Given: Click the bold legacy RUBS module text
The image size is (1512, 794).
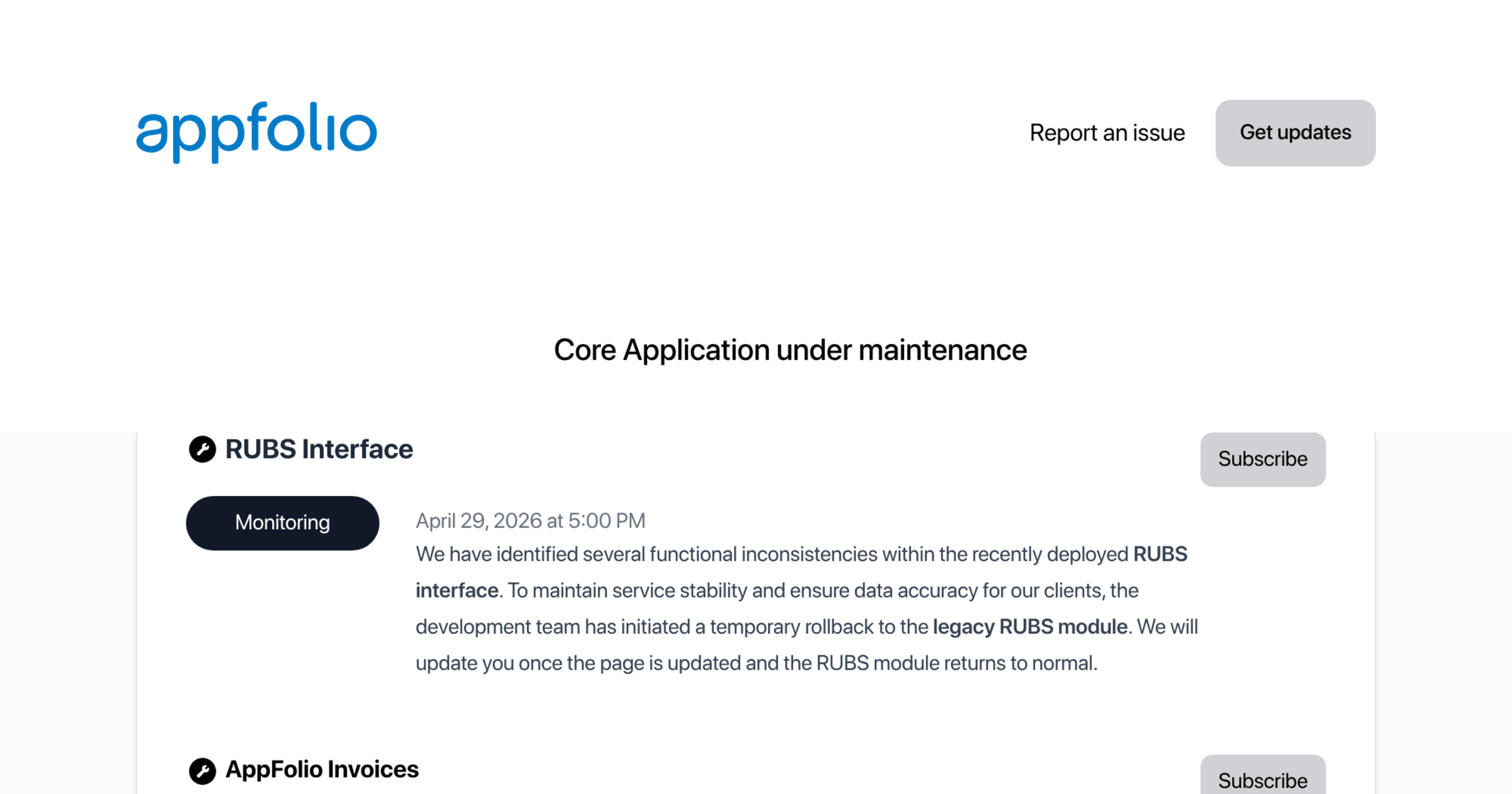Looking at the screenshot, I should (x=1030, y=627).
